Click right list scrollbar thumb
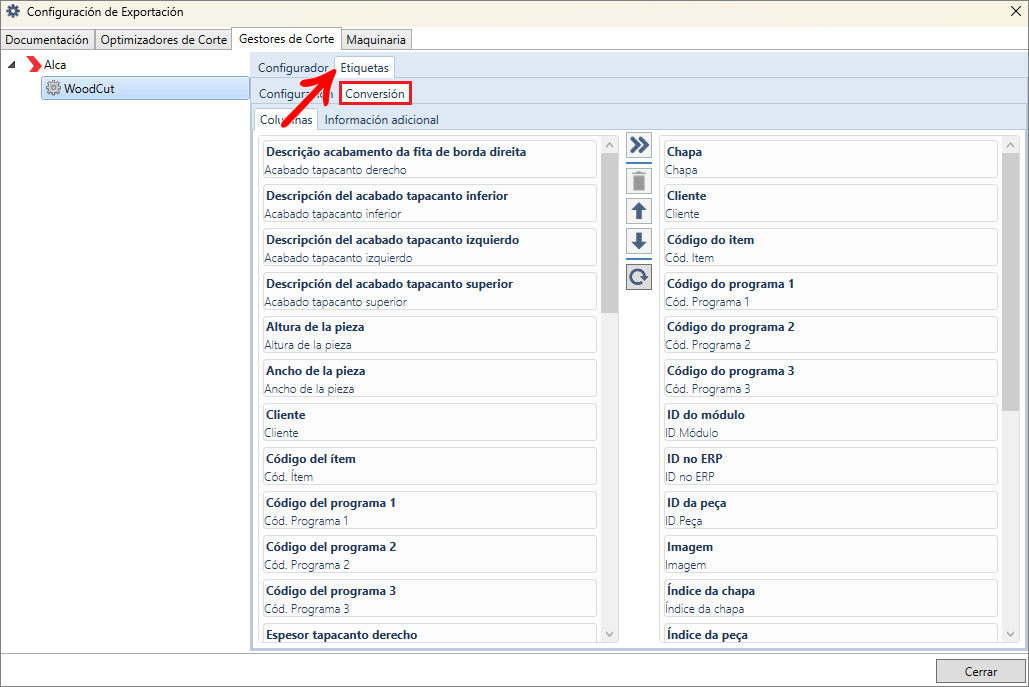The height and width of the screenshot is (687, 1029). tap(1011, 282)
